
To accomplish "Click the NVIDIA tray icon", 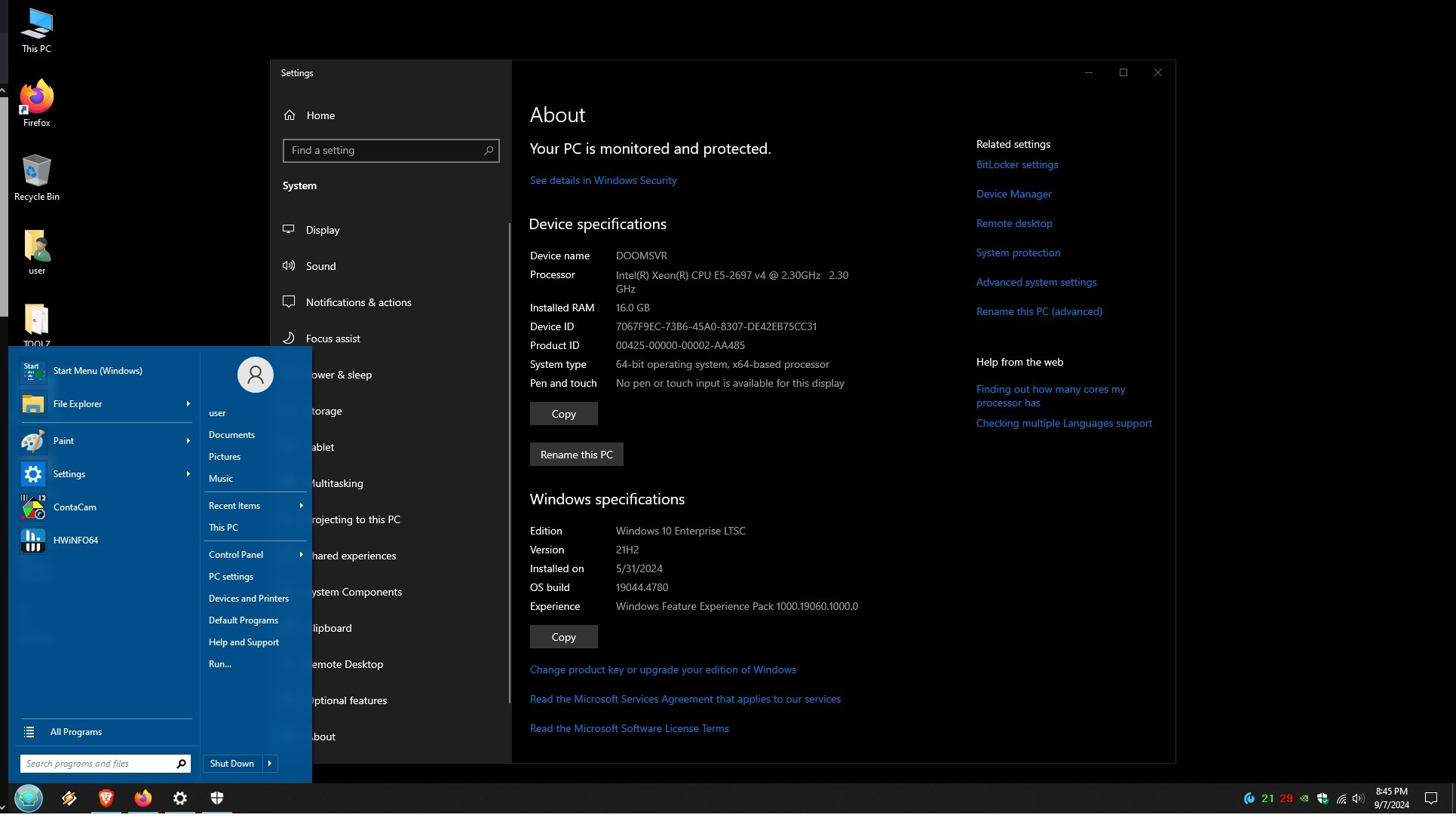I will (x=1304, y=799).
